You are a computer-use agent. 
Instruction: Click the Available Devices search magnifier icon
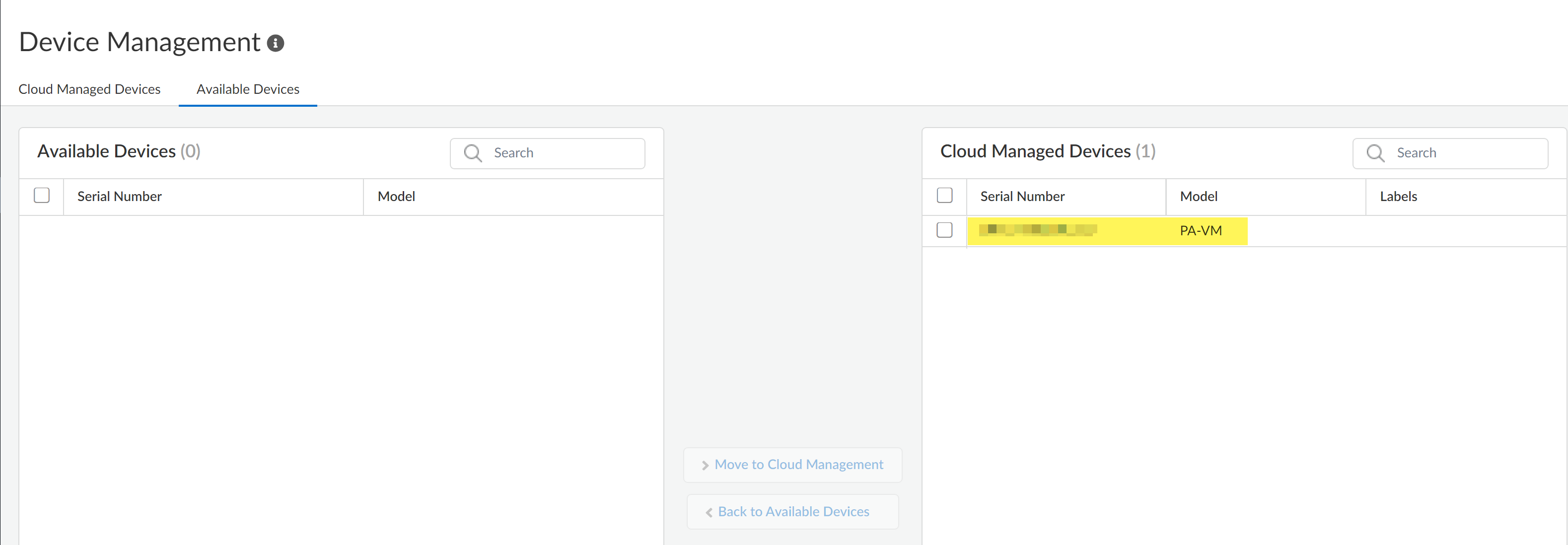click(472, 153)
